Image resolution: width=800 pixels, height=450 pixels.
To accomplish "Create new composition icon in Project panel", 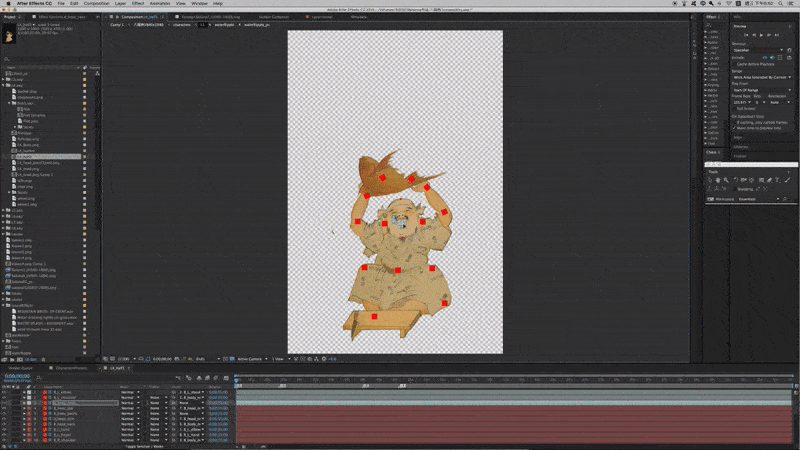I will [19, 360].
